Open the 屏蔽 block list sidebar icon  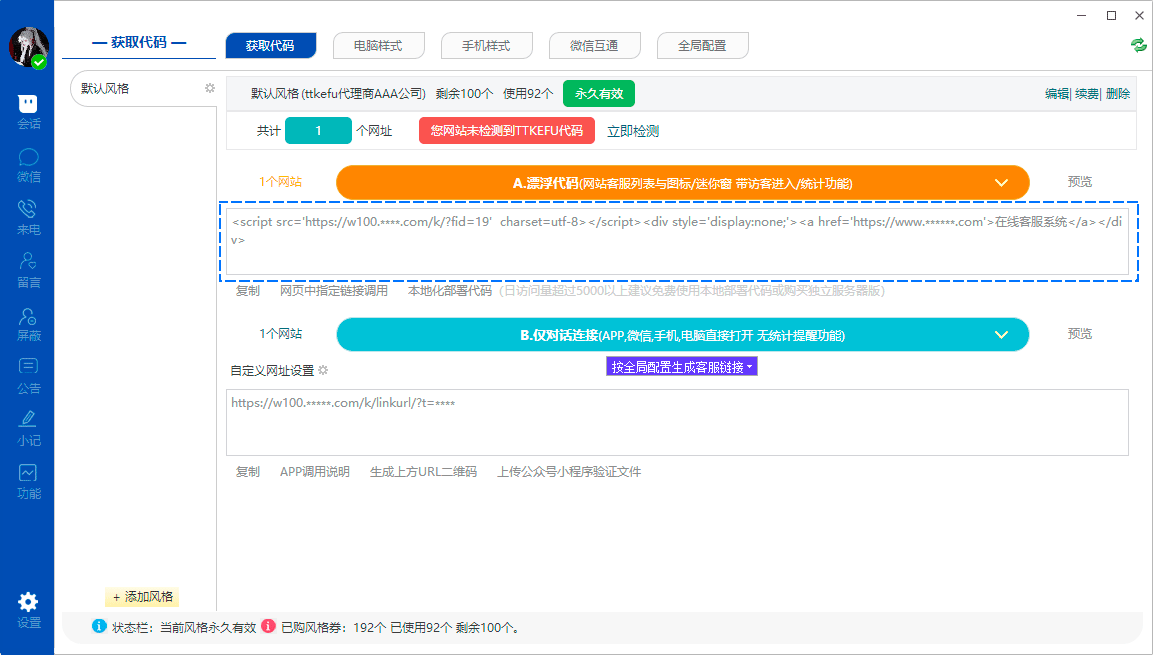(28, 323)
